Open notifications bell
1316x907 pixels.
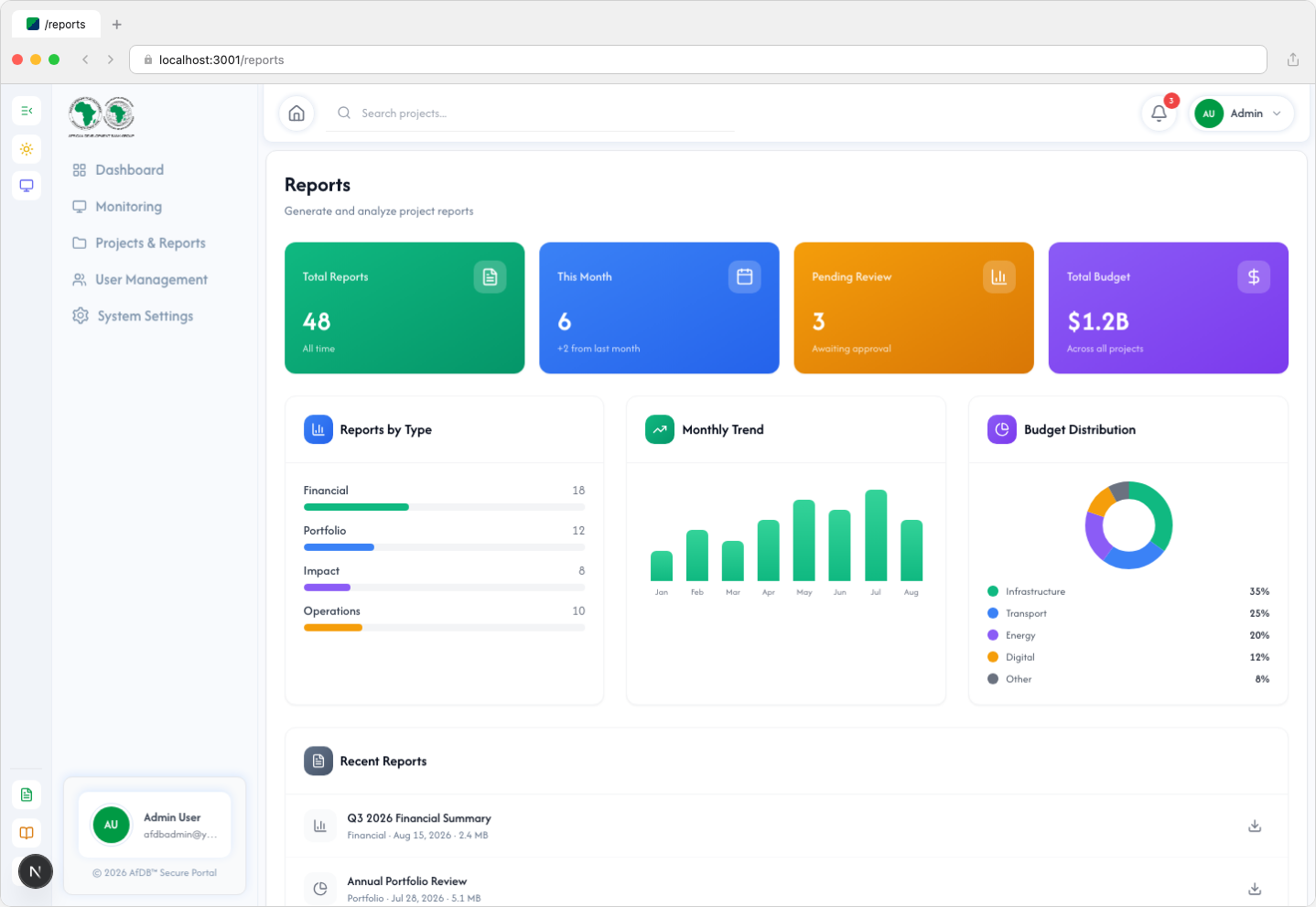tap(1159, 113)
